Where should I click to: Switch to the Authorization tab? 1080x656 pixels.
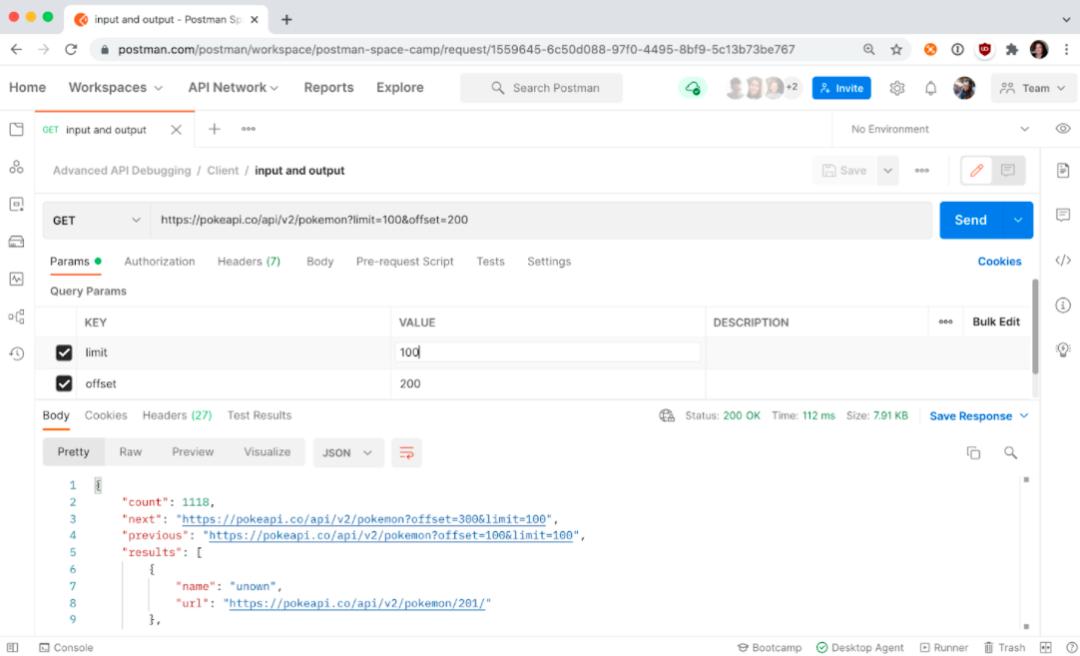(159, 261)
